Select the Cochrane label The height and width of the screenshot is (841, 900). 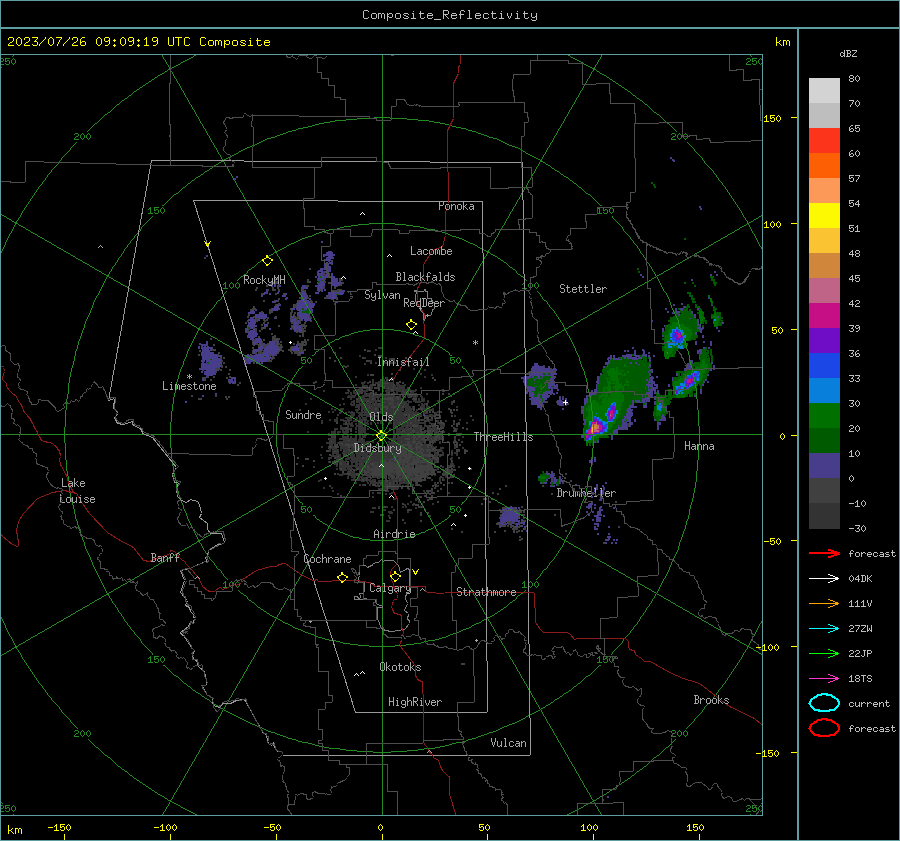point(327,559)
